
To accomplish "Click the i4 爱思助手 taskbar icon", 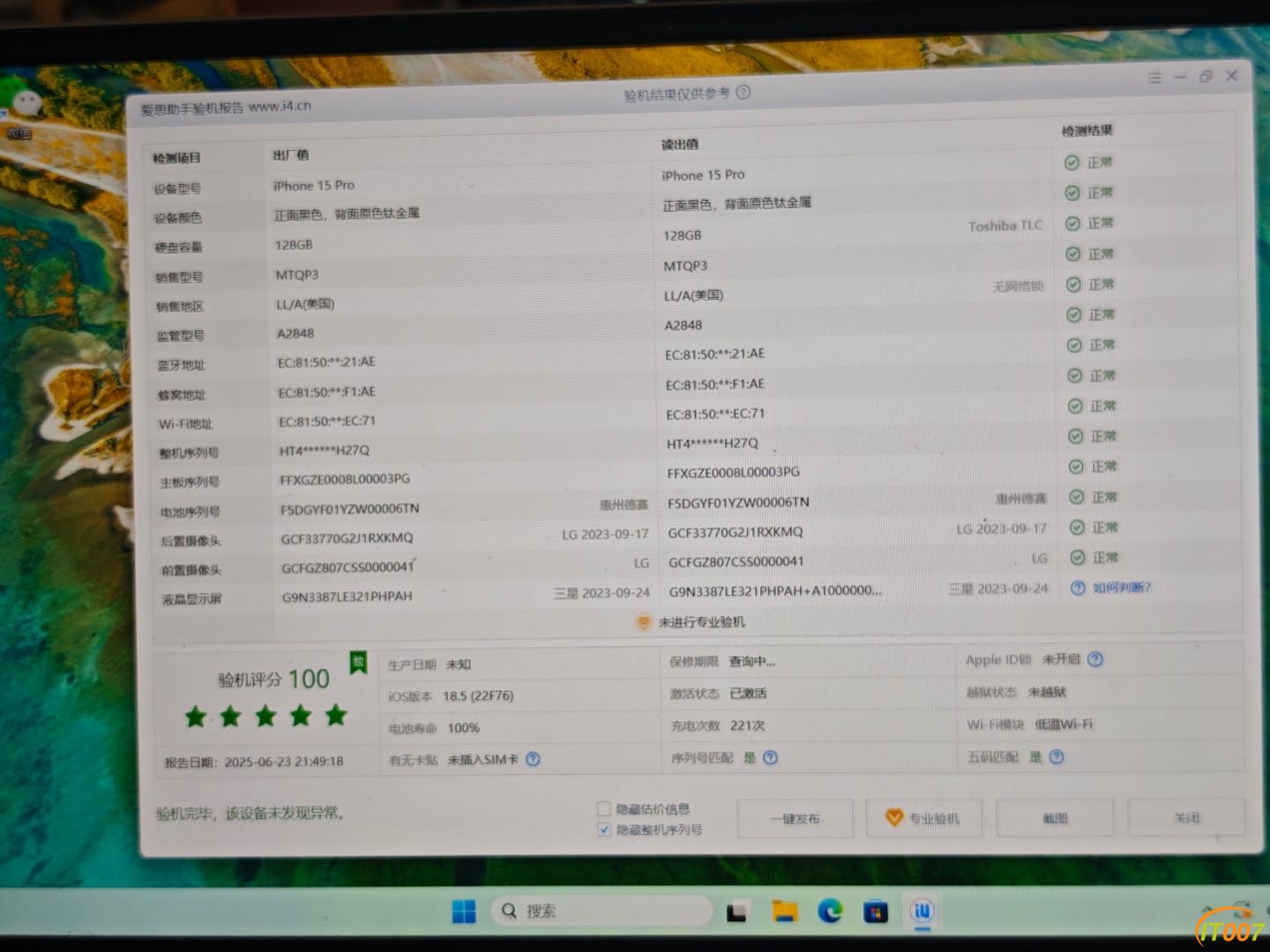I will click(923, 910).
